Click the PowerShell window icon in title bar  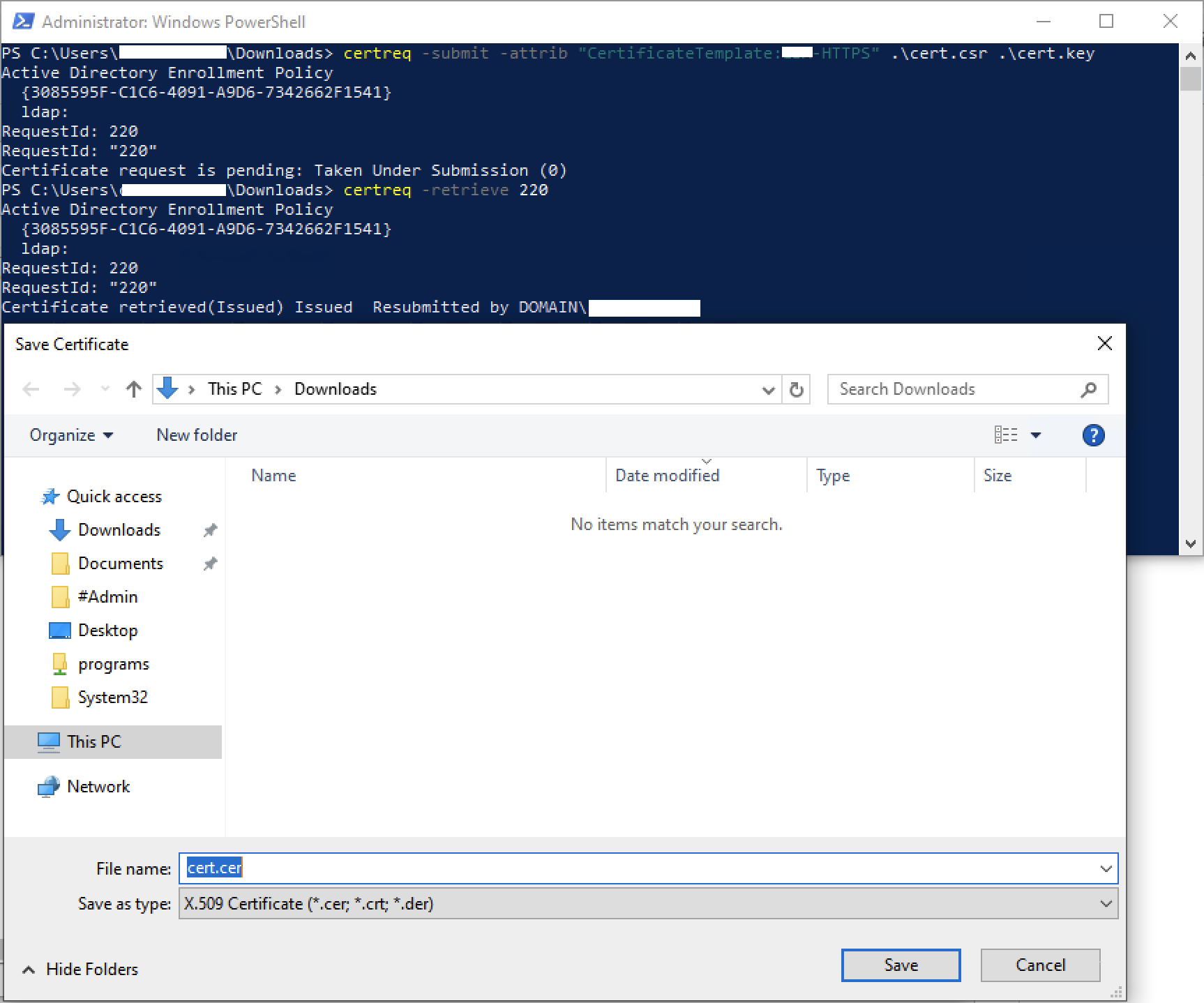pyautogui.click(x=23, y=22)
